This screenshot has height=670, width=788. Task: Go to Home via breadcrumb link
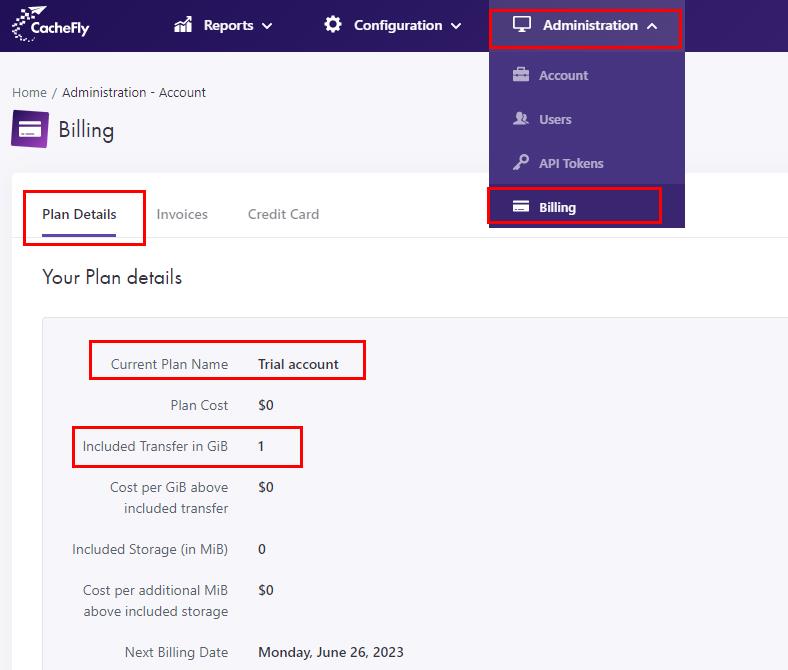(29, 92)
